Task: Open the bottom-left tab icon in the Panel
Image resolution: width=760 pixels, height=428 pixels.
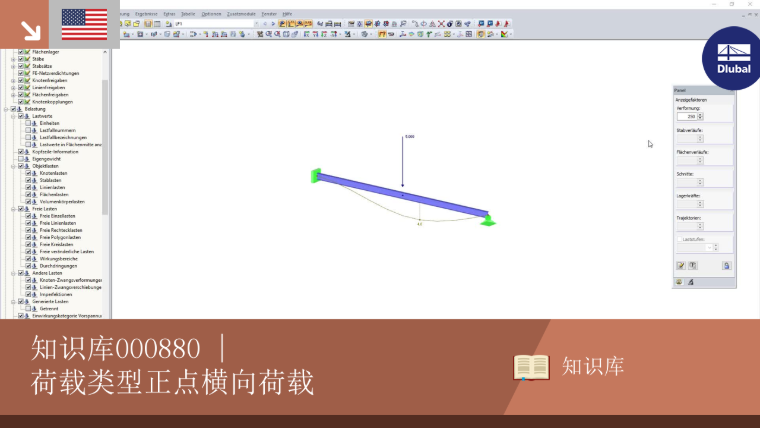Action: [679, 282]
